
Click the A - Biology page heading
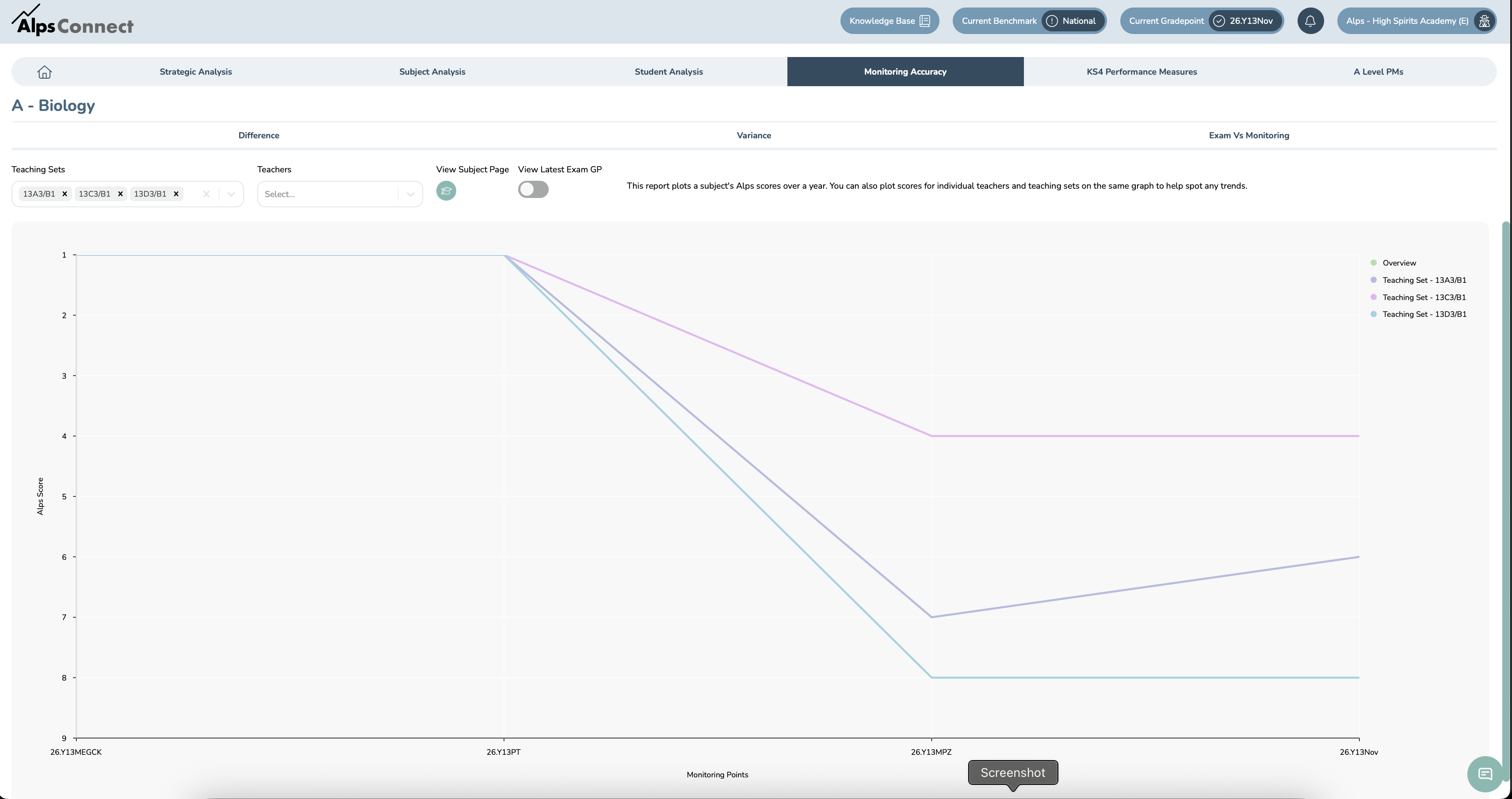tap(53, 106)
